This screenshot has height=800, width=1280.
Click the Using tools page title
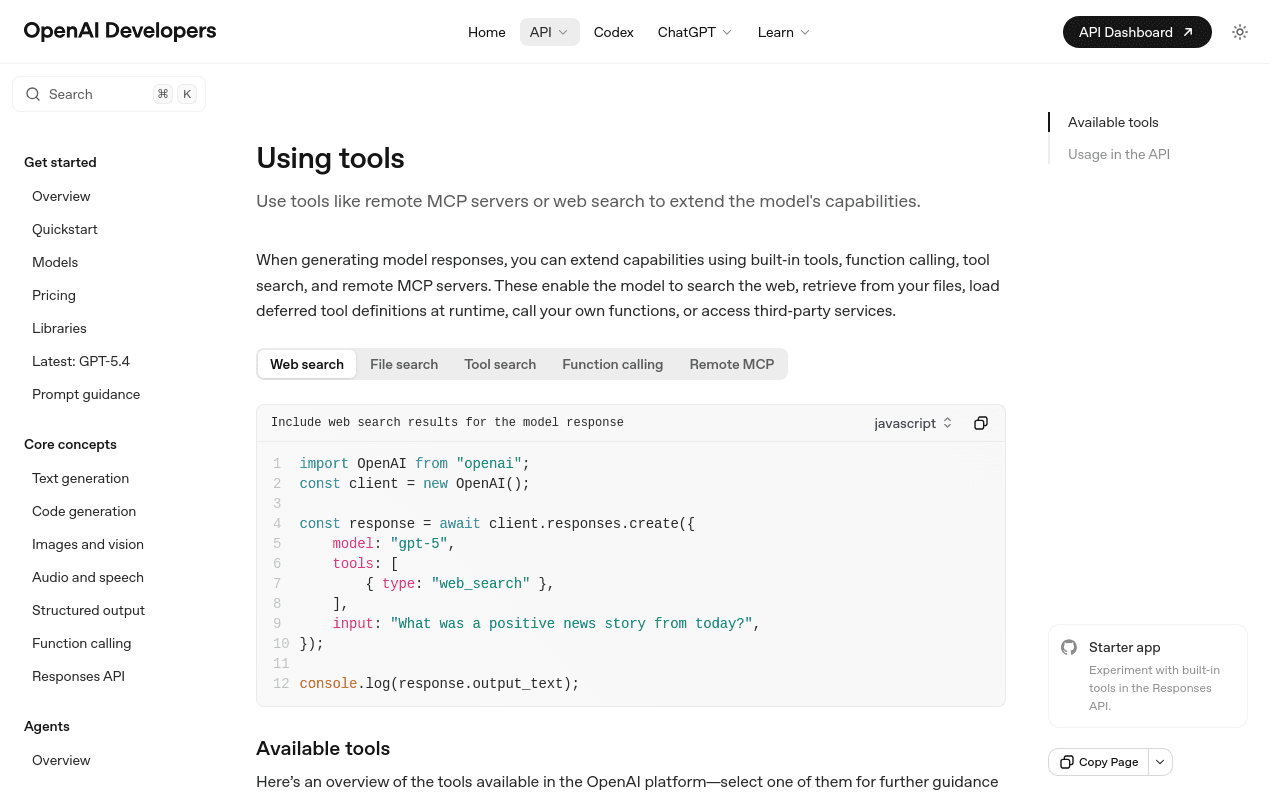coord(330,158)
